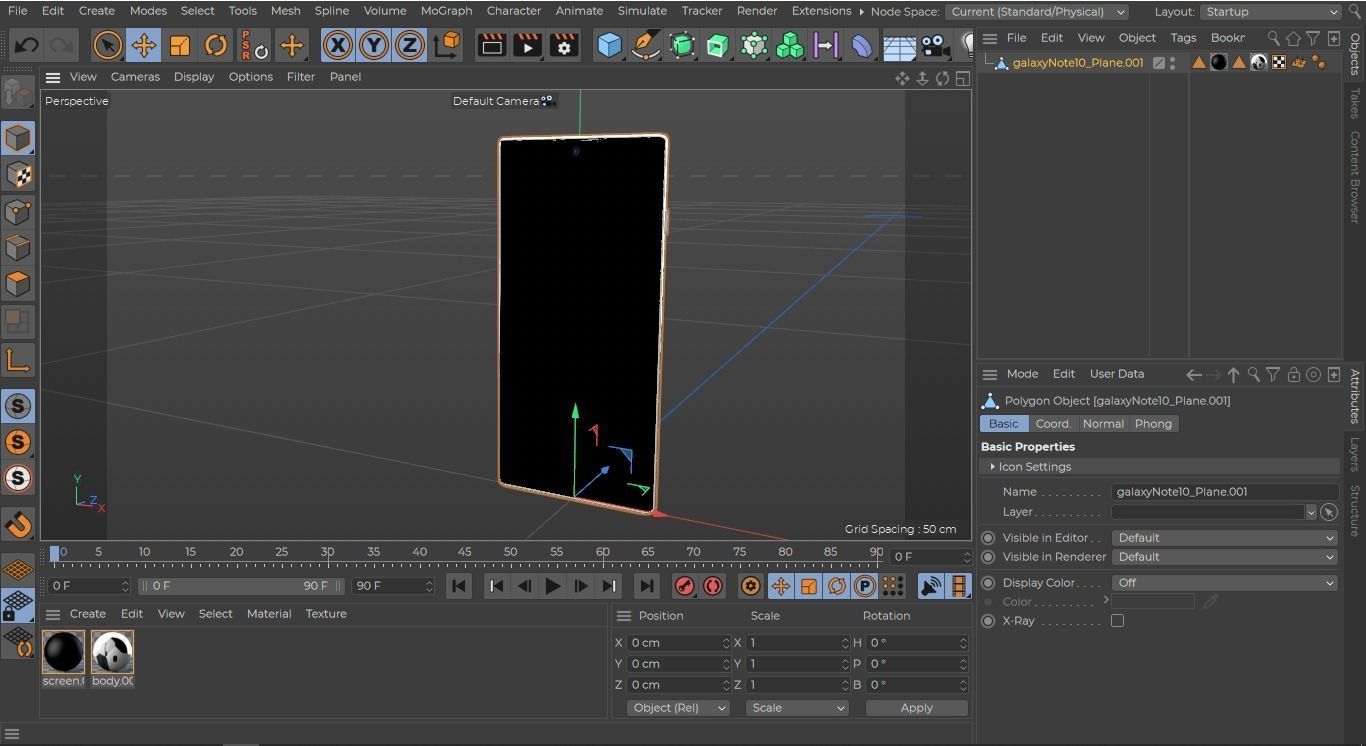Screen dimensions: 1366x746
Task: Open Visible in Editor dropdown
Action: (1224, 538)
